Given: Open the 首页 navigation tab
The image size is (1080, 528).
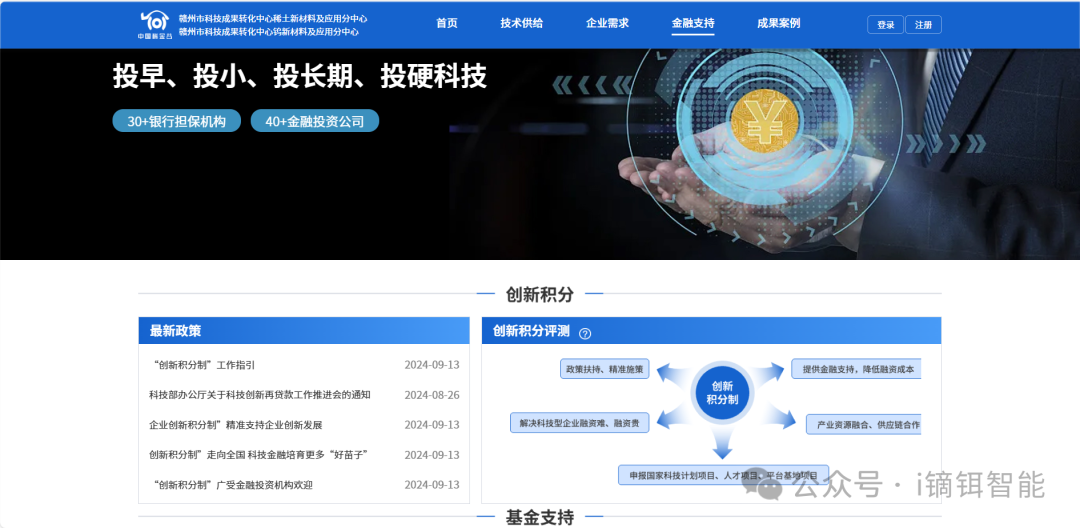Looking at the screenshot, I should (x=447, y=24).
